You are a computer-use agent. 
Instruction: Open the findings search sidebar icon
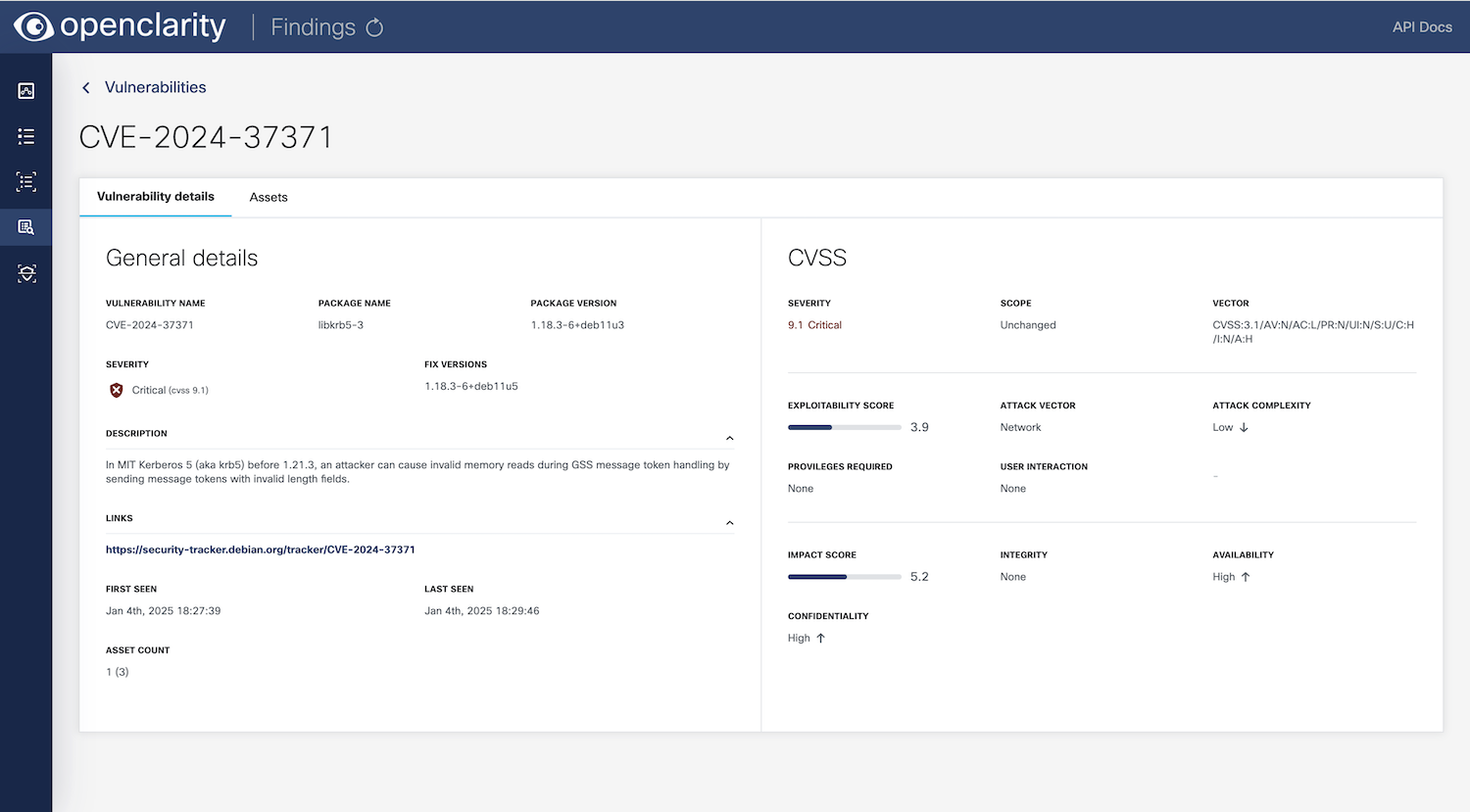pyautogui.click(x=26, y=227)
